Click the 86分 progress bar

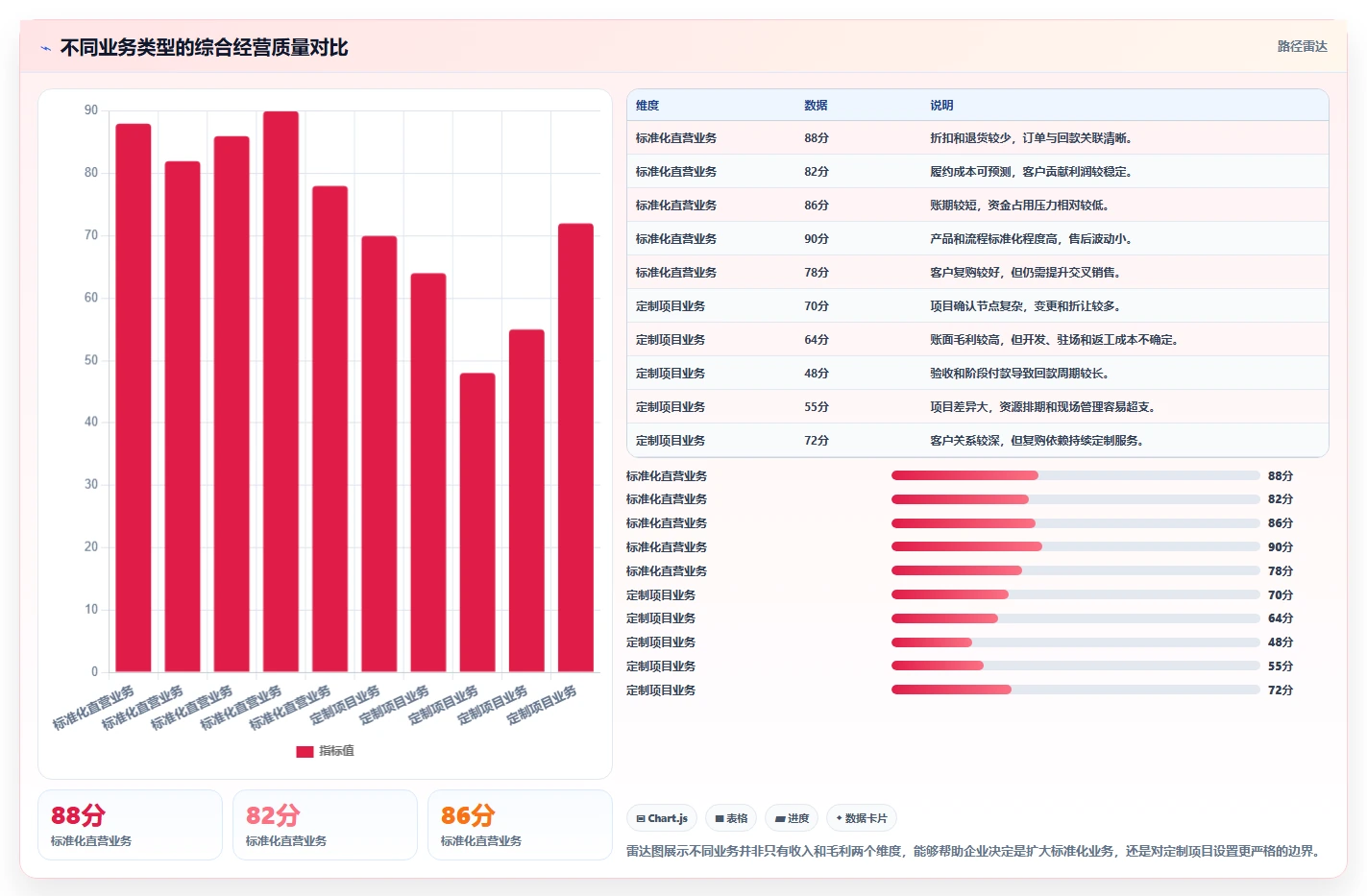(x=1075, y=523)
